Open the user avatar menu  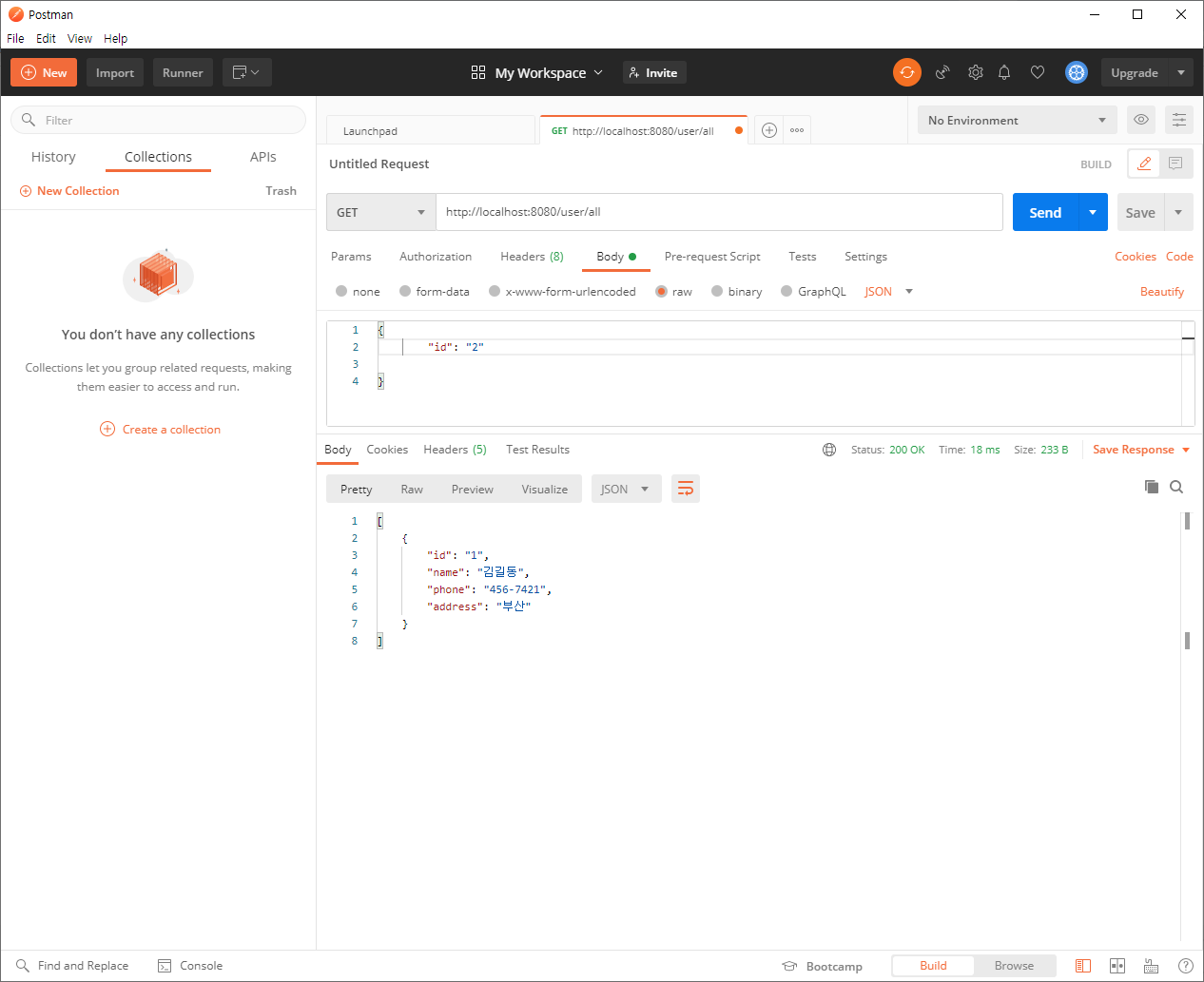[1076, 72]
